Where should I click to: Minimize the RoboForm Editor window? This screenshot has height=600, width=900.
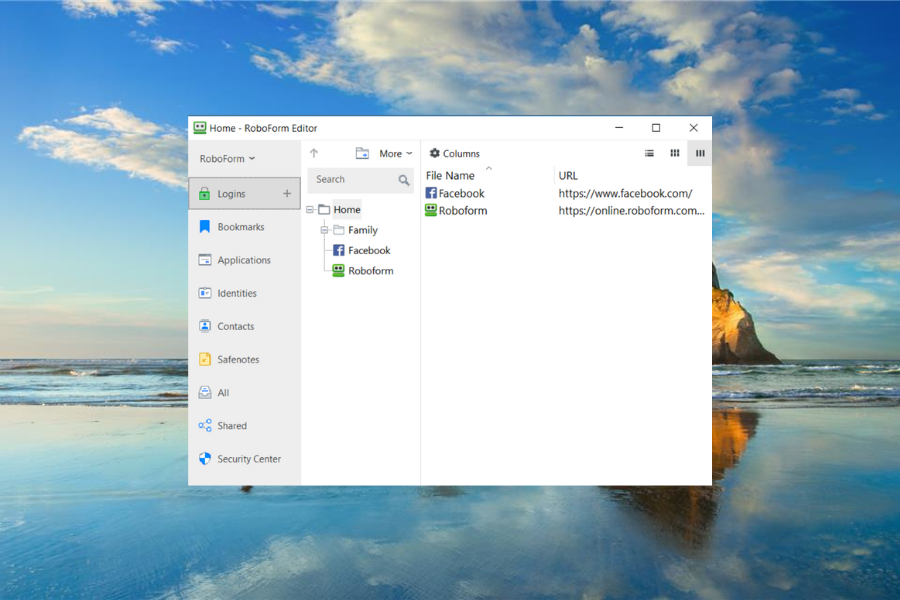point(619,128)
